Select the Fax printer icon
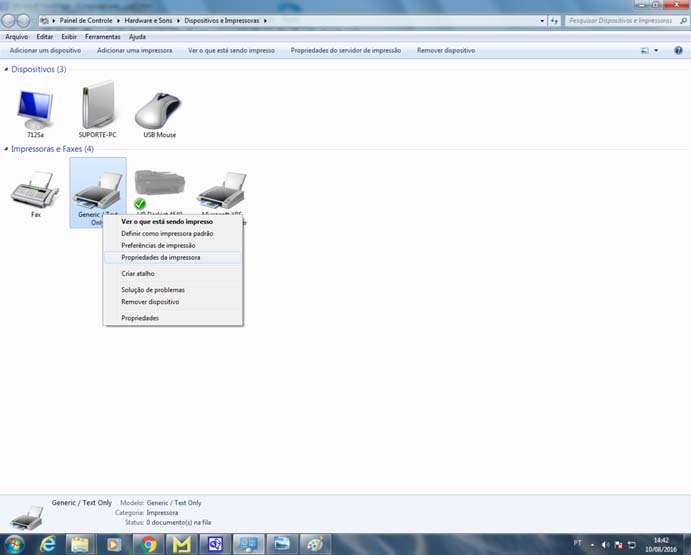691x555 pixels. (x=36, y=190)
